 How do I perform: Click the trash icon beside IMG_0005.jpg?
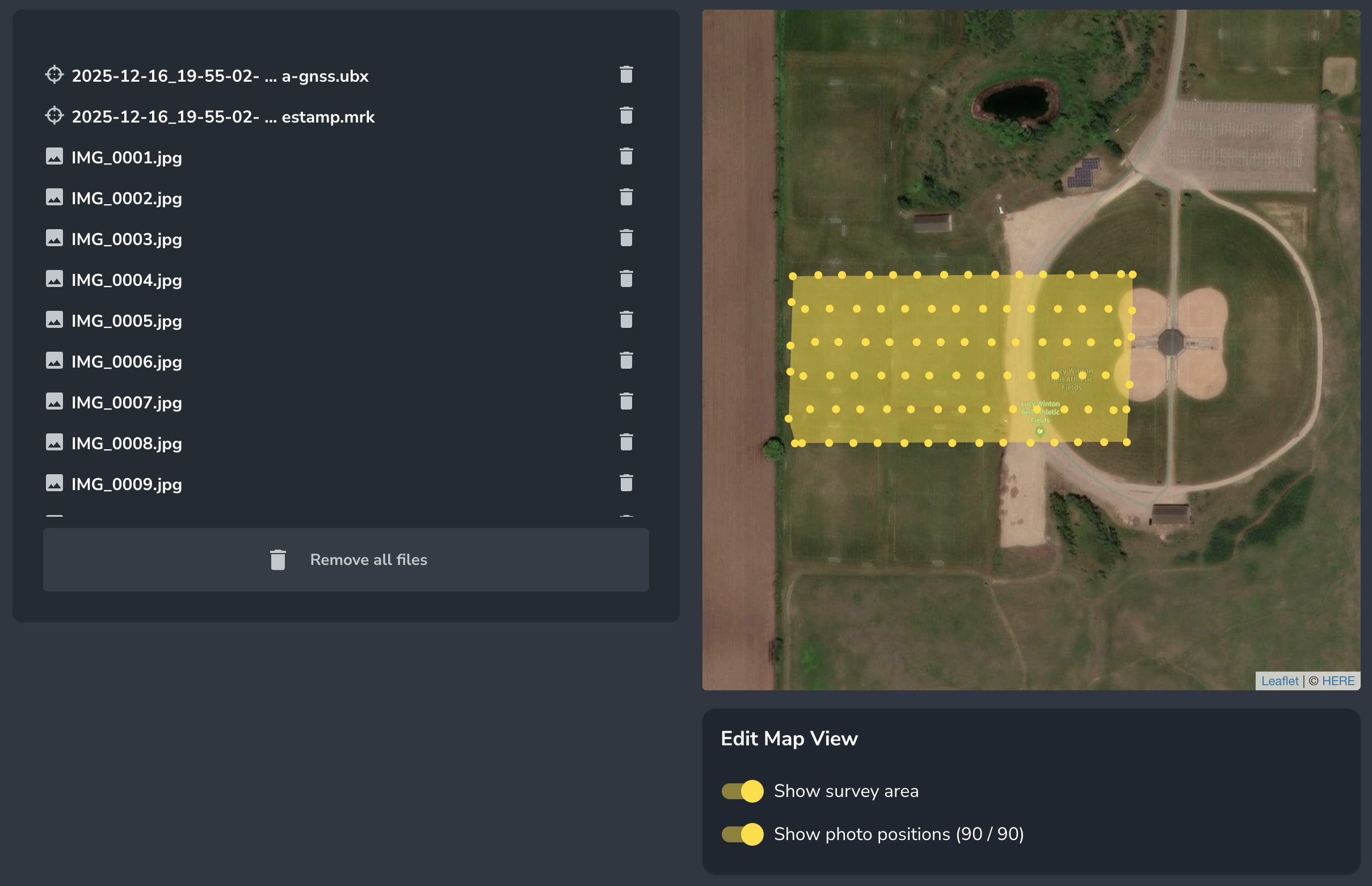pos(626,320)
